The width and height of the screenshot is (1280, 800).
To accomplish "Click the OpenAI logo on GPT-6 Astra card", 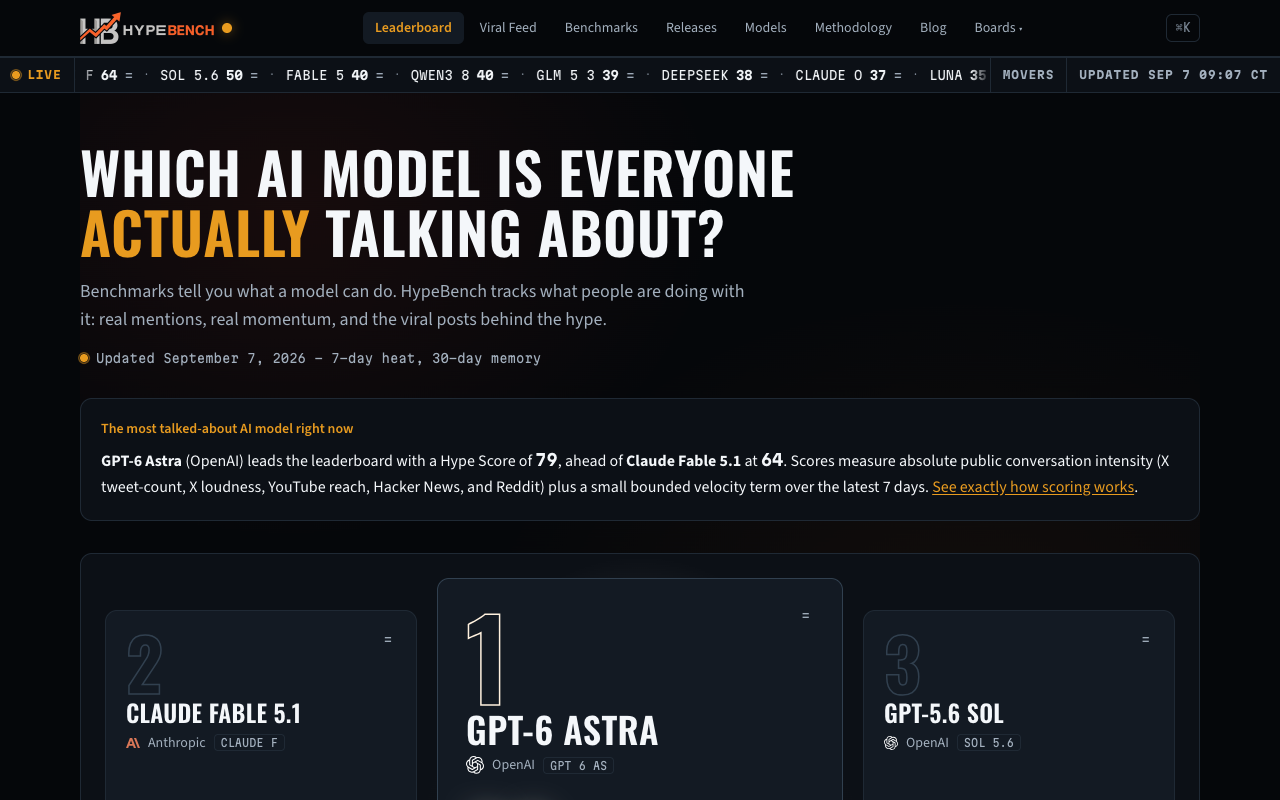I will (475, 765).
